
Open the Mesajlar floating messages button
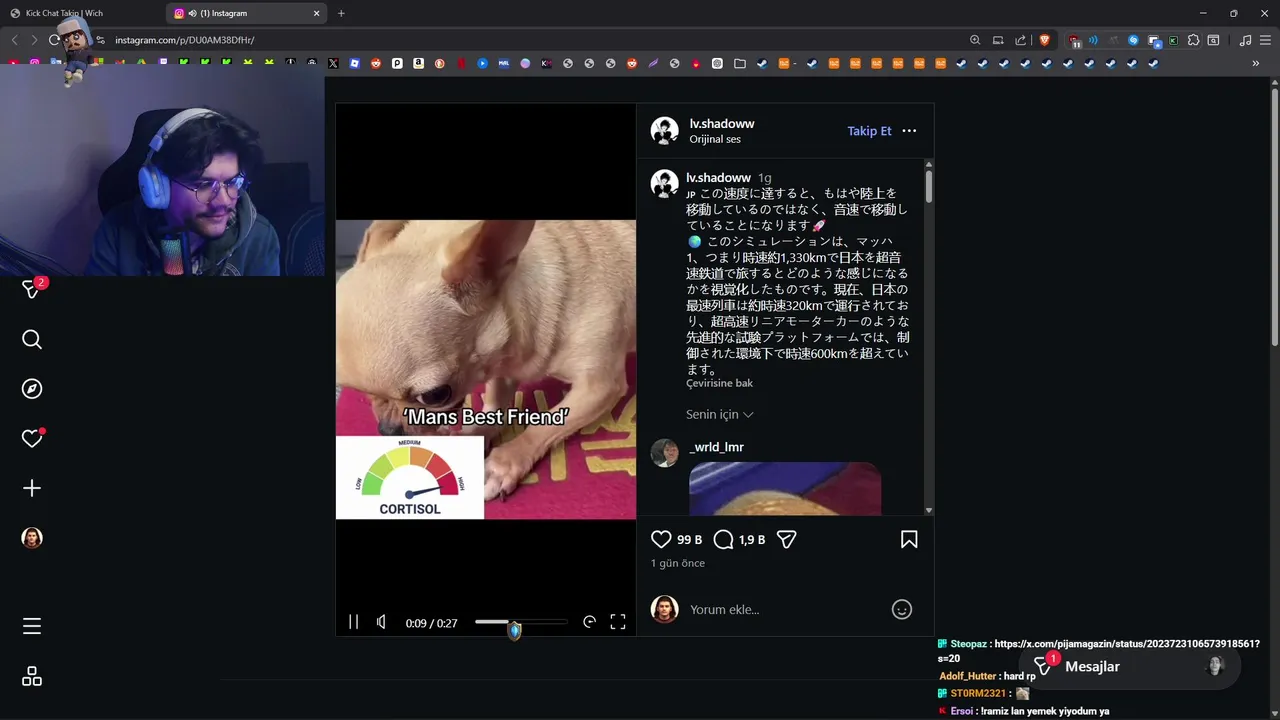pos(1130,667)
